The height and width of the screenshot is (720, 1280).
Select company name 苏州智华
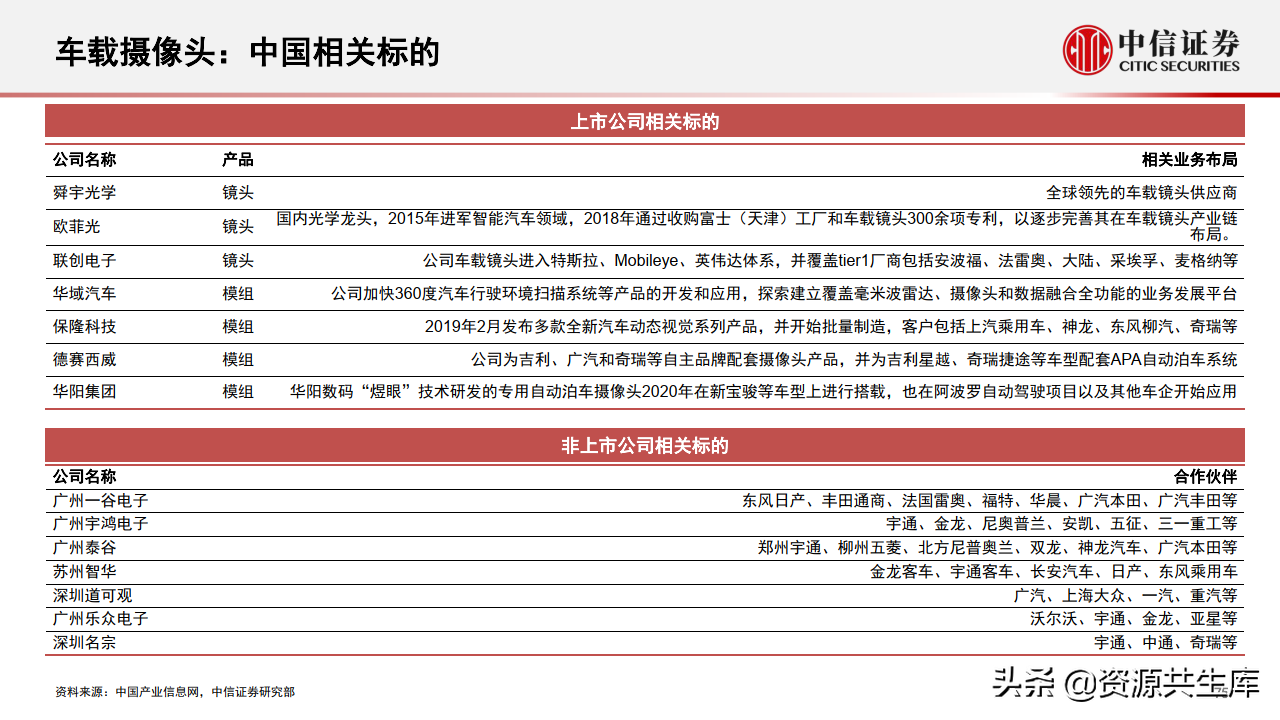84,571
